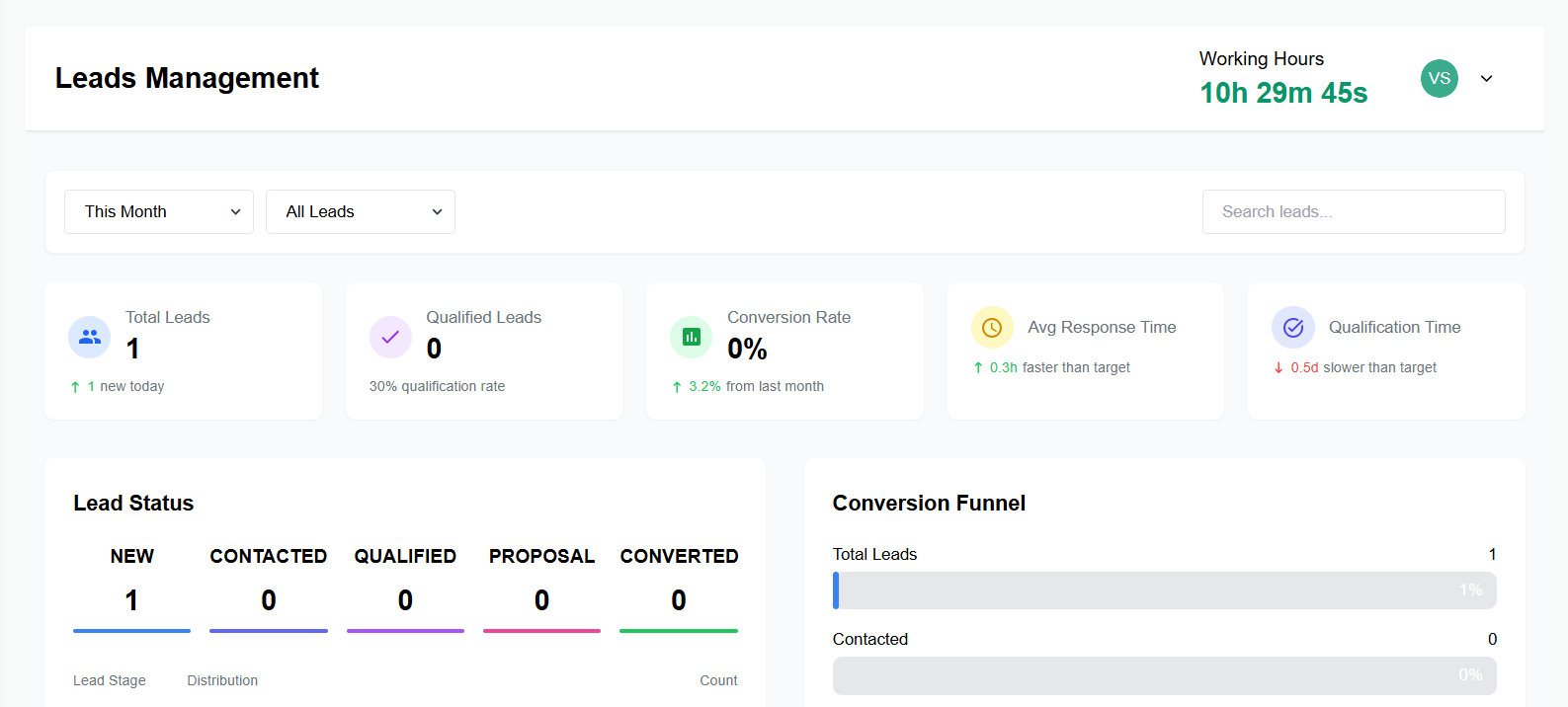Click the Contacted funnel progress bar
This screenshot has height=707, width=1568.
[1164, 675]
